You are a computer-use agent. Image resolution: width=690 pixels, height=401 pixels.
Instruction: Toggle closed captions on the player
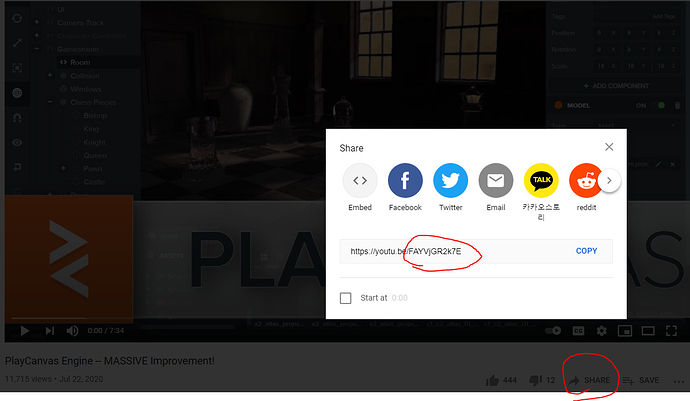pyautogui.click(x=579, y=330)
